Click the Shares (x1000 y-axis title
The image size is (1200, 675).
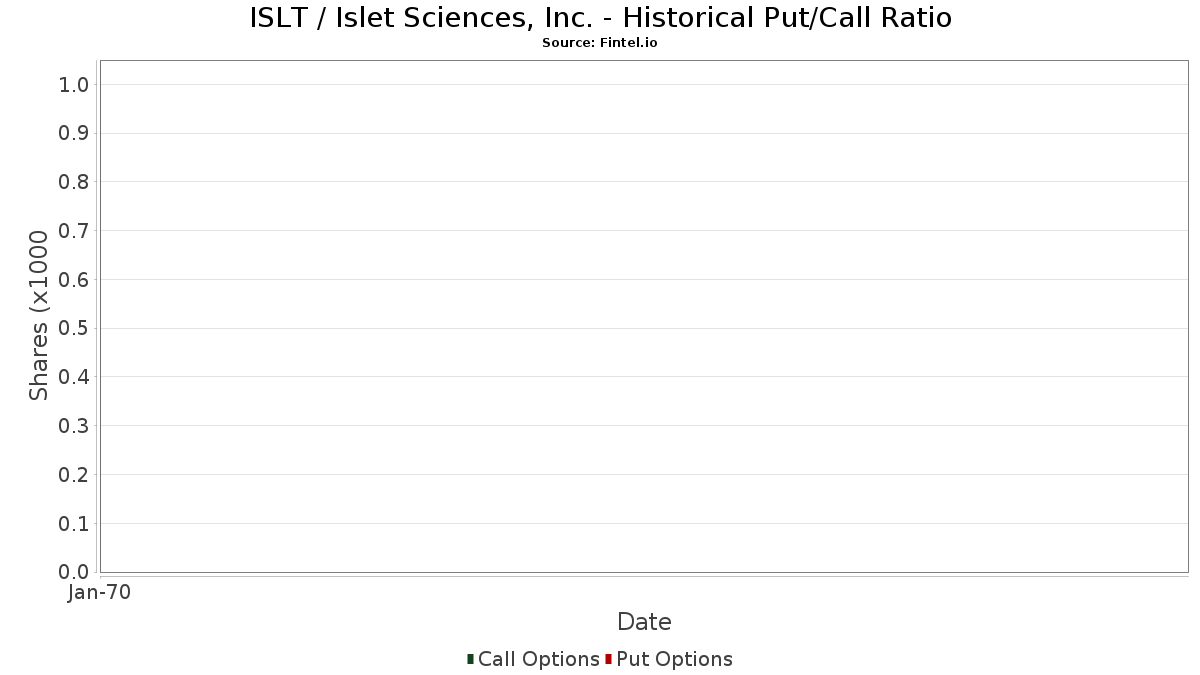(39, 316)
